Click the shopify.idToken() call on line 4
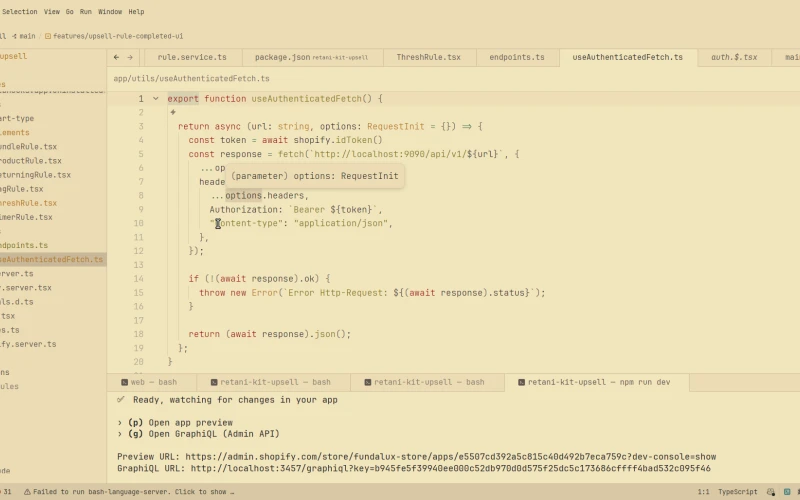Screen dimensions: 800x500 338,140
